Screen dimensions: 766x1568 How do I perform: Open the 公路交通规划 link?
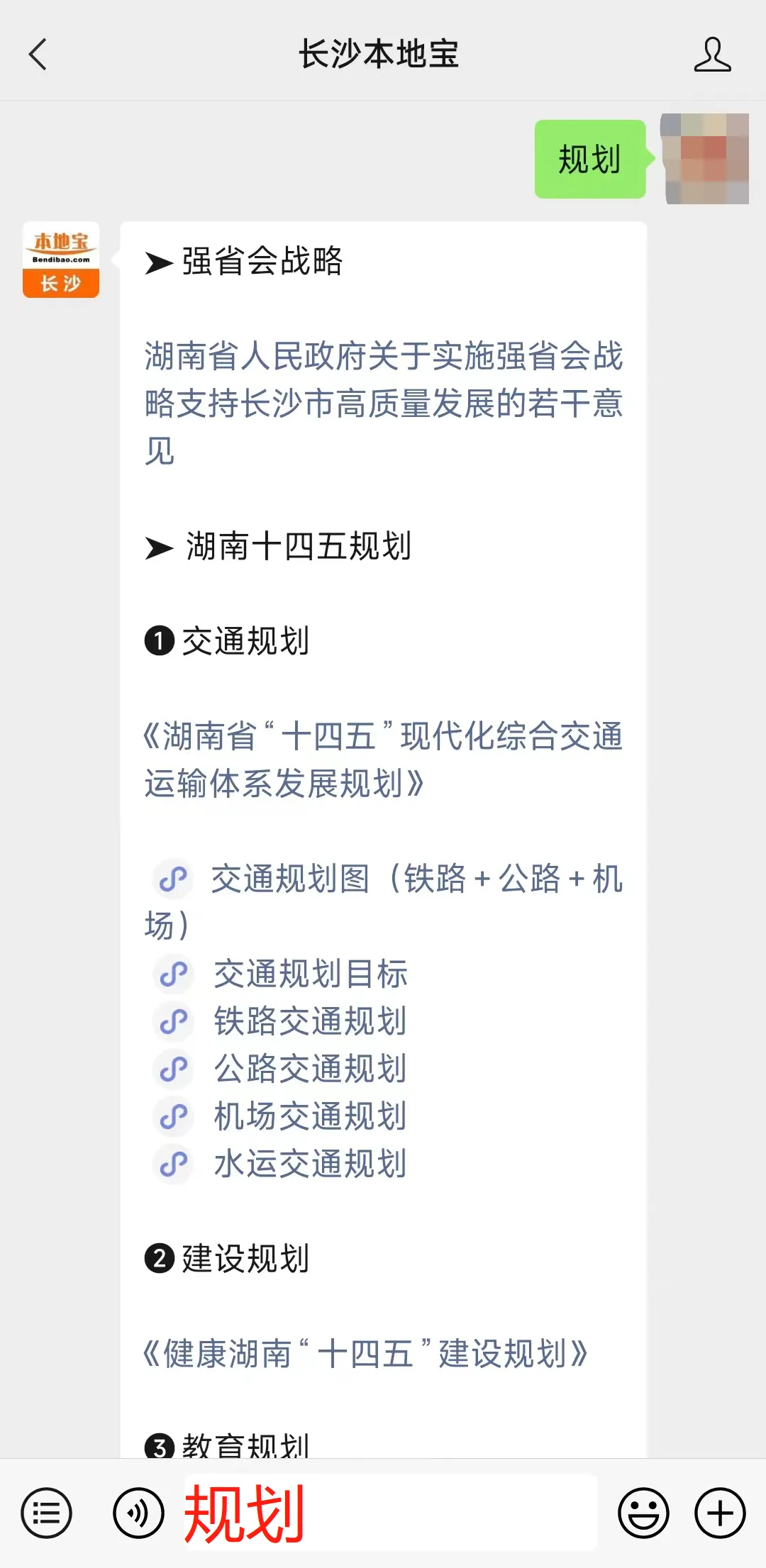tap(310, 1069)
